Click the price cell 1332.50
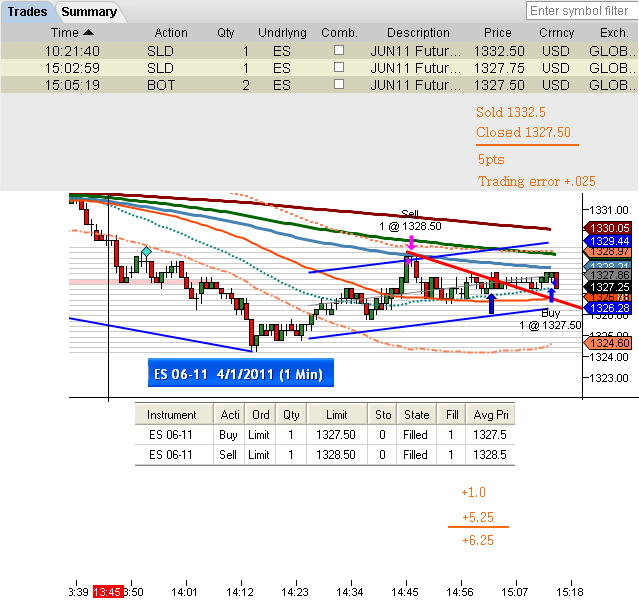This screenshot has width=639, height=604. pyautogui.click(x=499, y=51)
